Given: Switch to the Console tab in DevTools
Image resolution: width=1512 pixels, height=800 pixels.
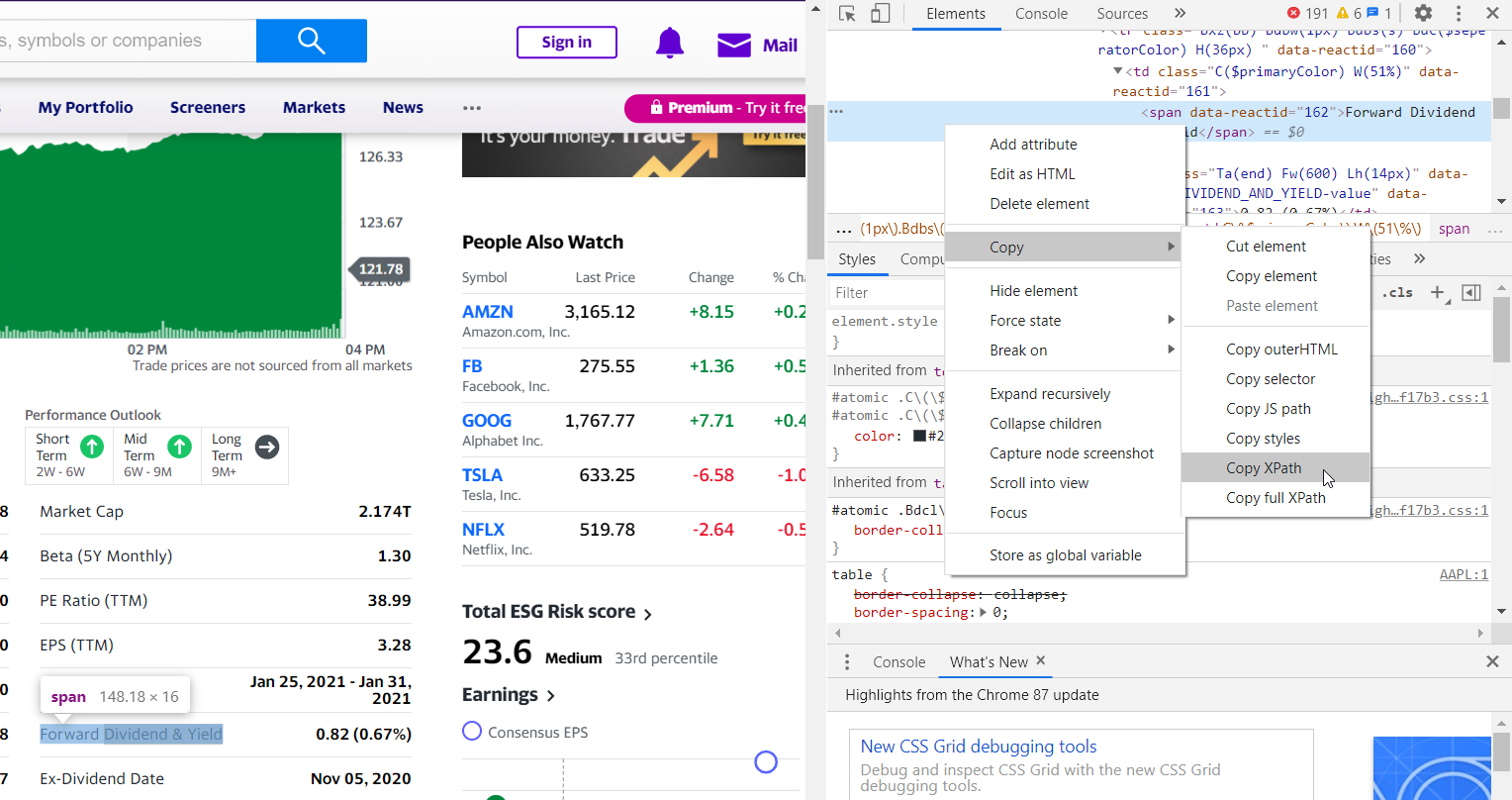Looking at the screenshot, I should point(1041,14).
